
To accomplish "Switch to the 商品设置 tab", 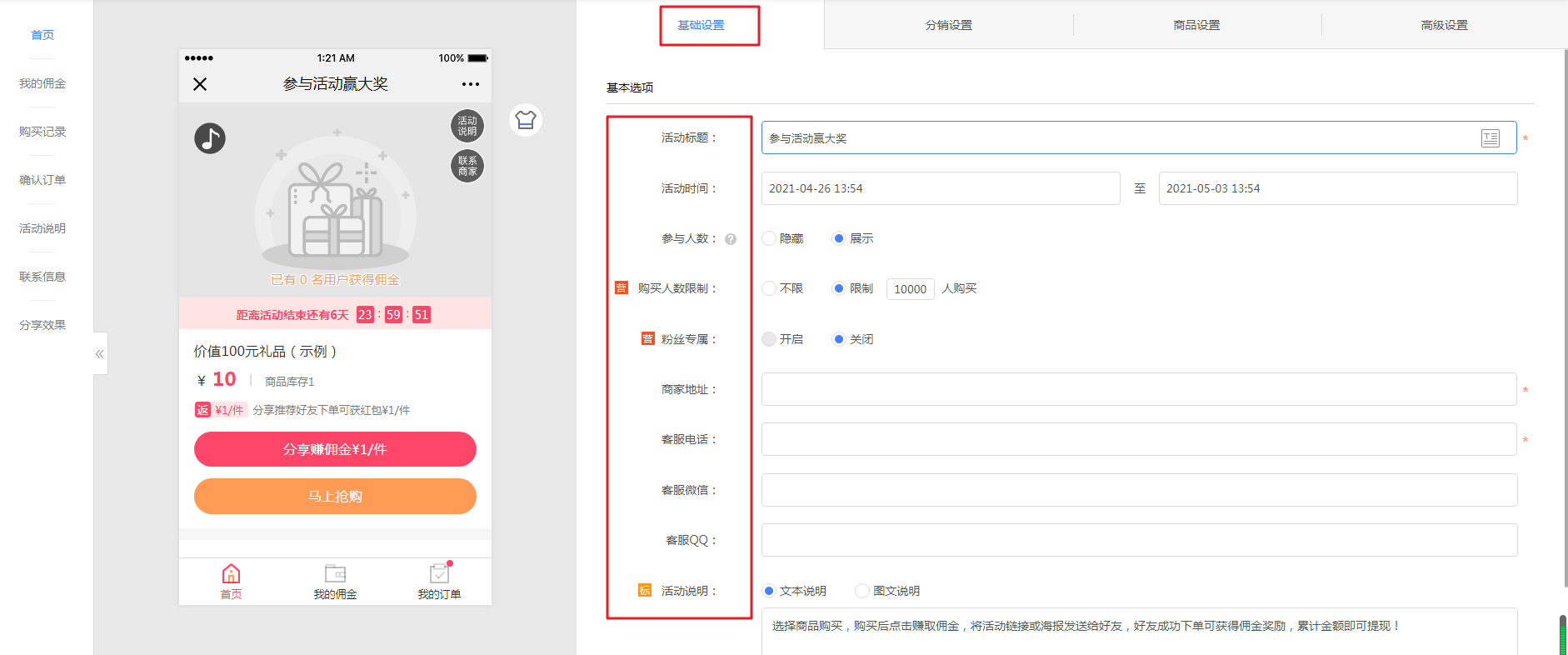I will 1197,25.
